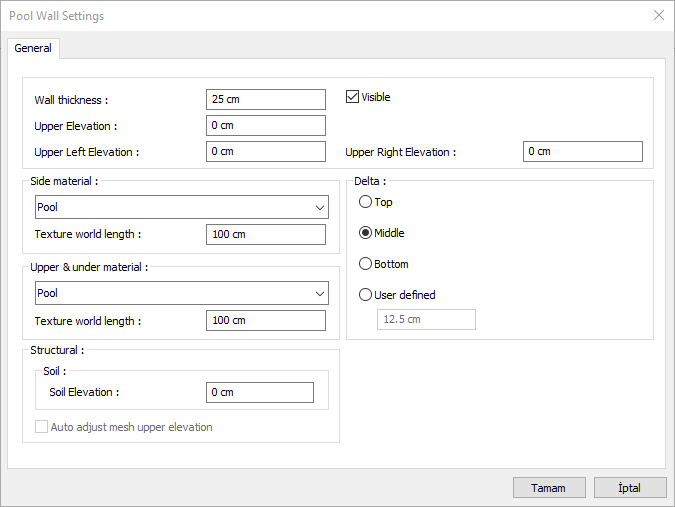Screen dimensions: 675x507
Task: Open the Side material dropdown
Action: coord(179,208)
